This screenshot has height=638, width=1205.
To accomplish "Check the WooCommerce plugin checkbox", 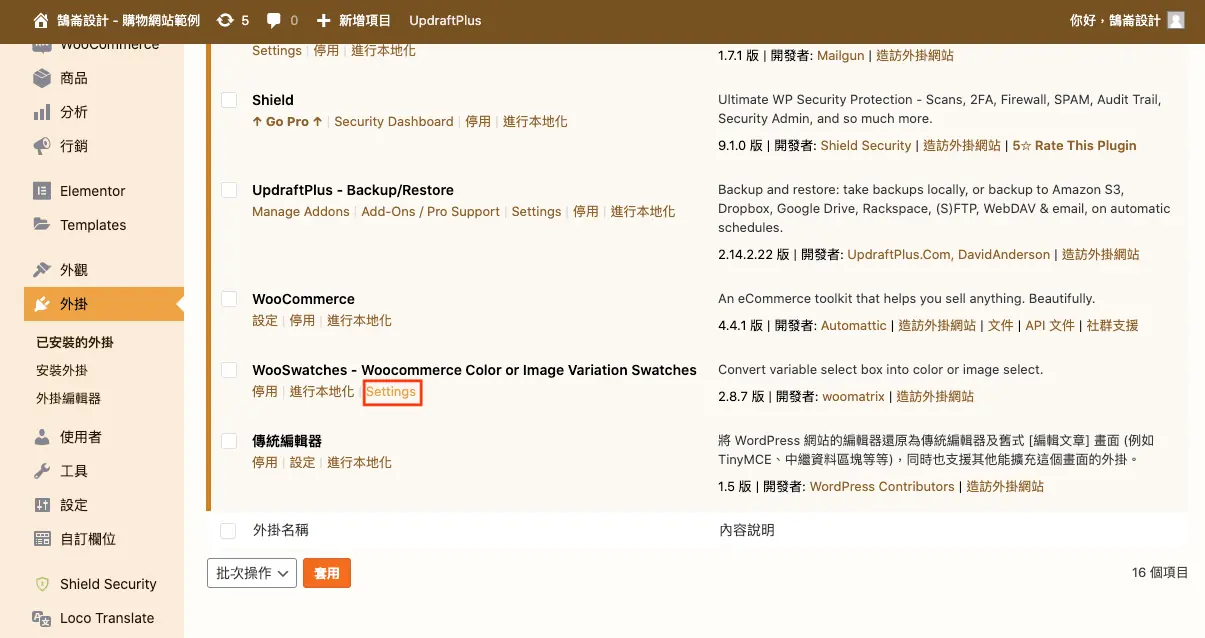I will [x=229, y=299].
